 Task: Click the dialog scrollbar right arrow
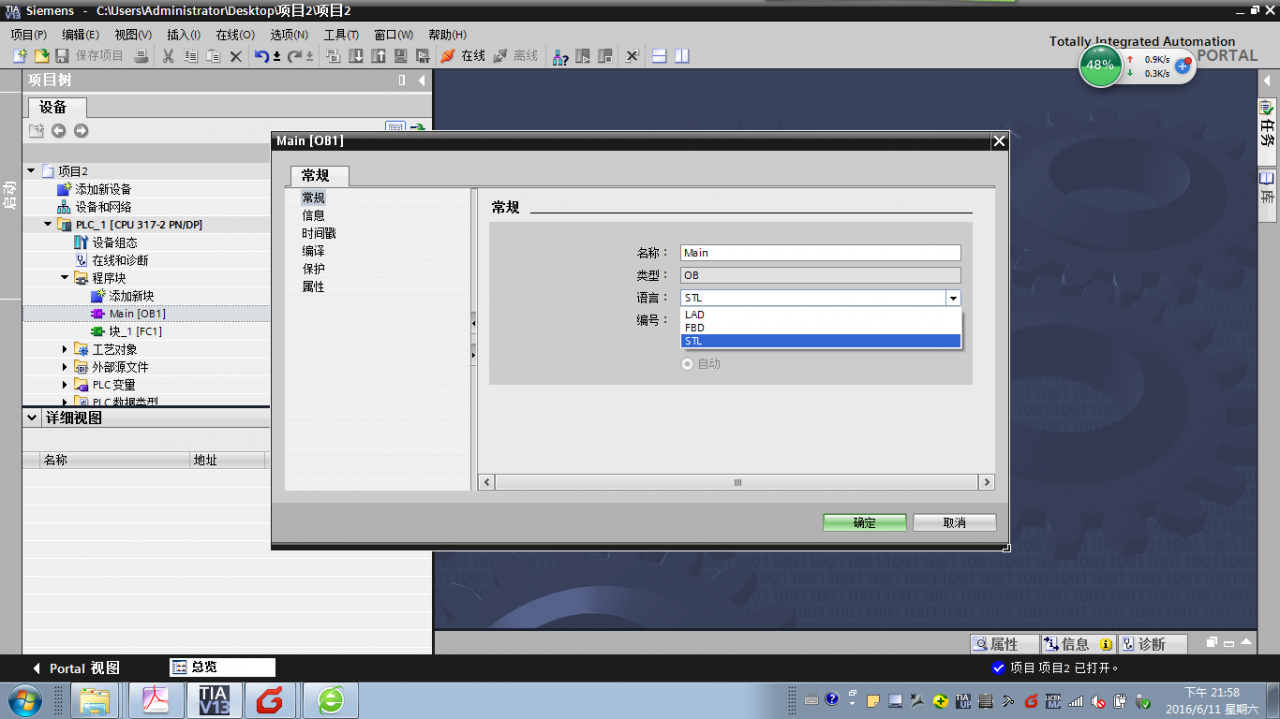[986, 482]
